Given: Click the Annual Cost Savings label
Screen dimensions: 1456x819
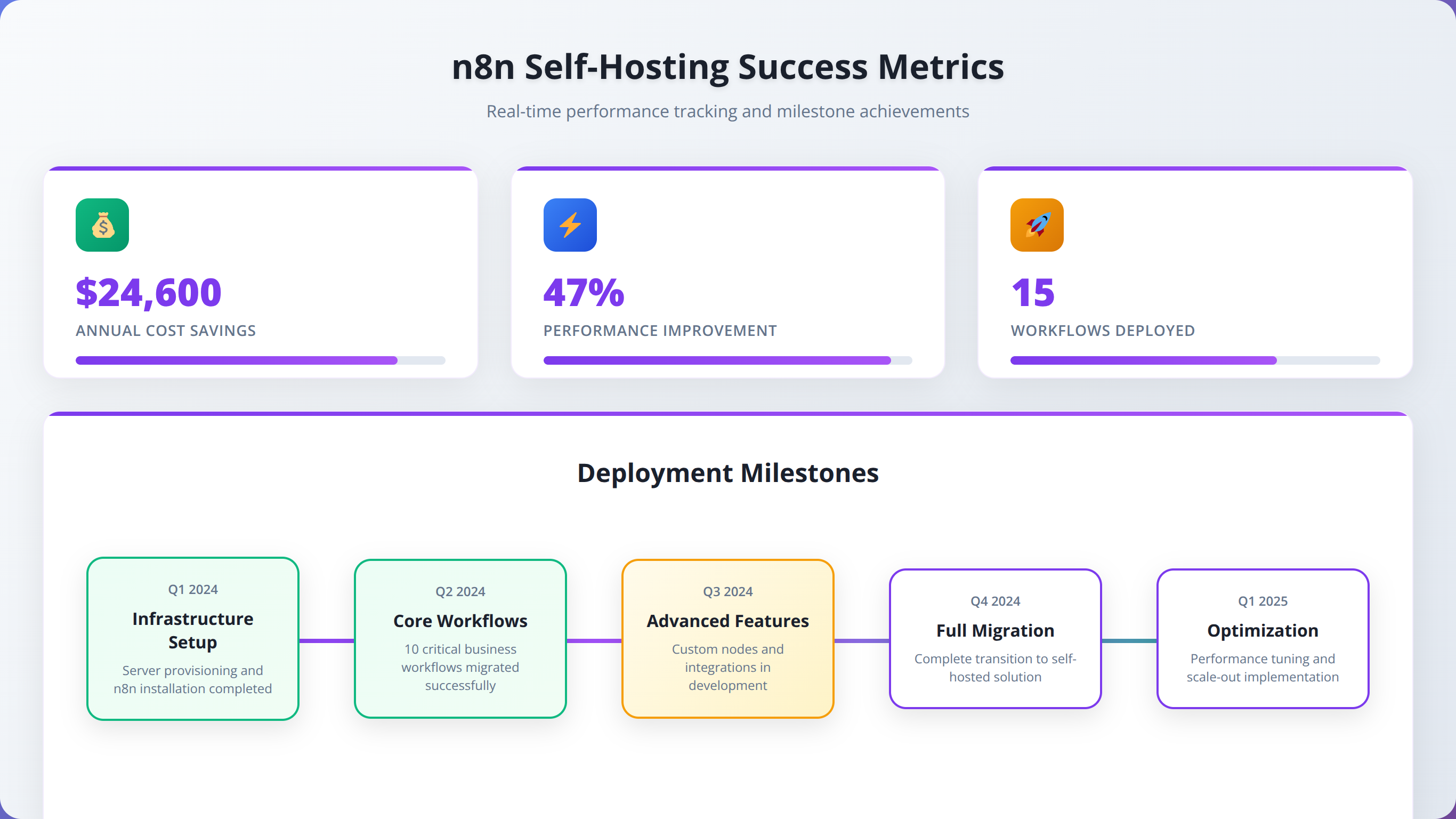Looking at the screenshot, I should click(166, 330).
